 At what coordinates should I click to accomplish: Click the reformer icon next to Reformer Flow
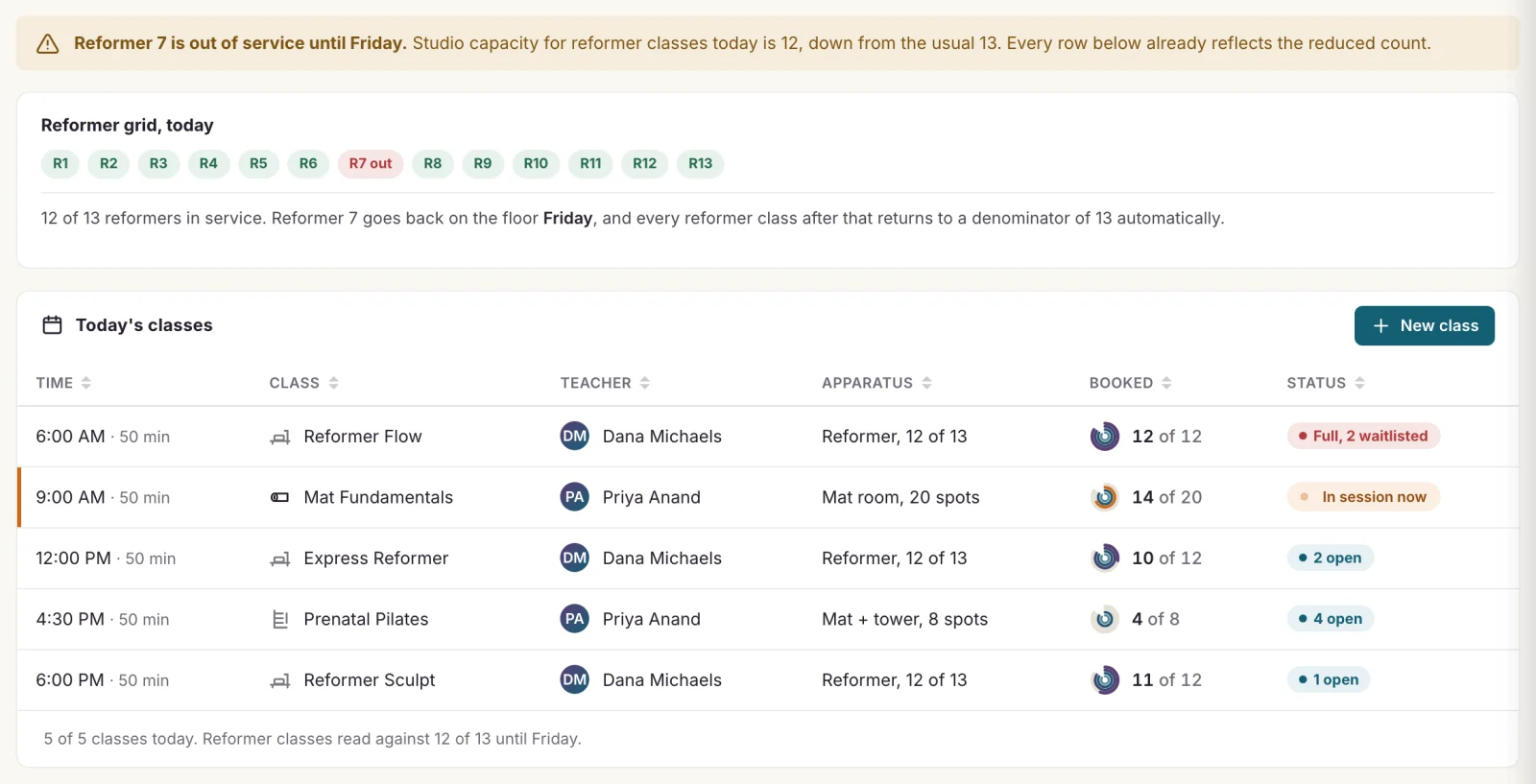coord(280,437)
